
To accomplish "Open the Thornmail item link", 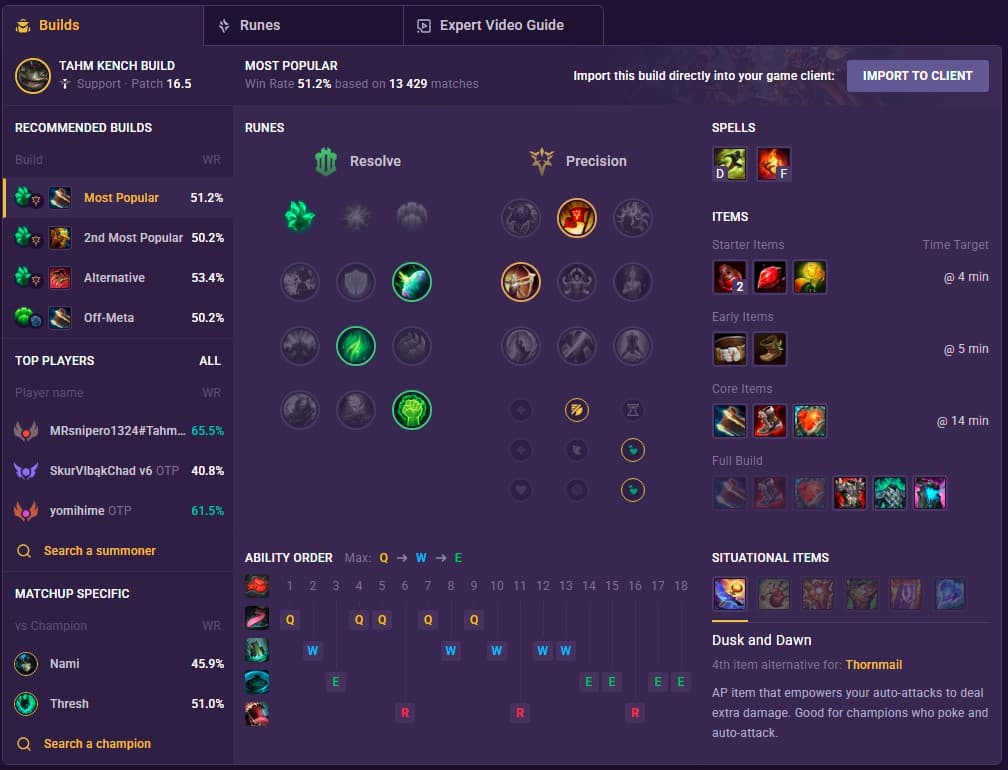I will 874,665.
